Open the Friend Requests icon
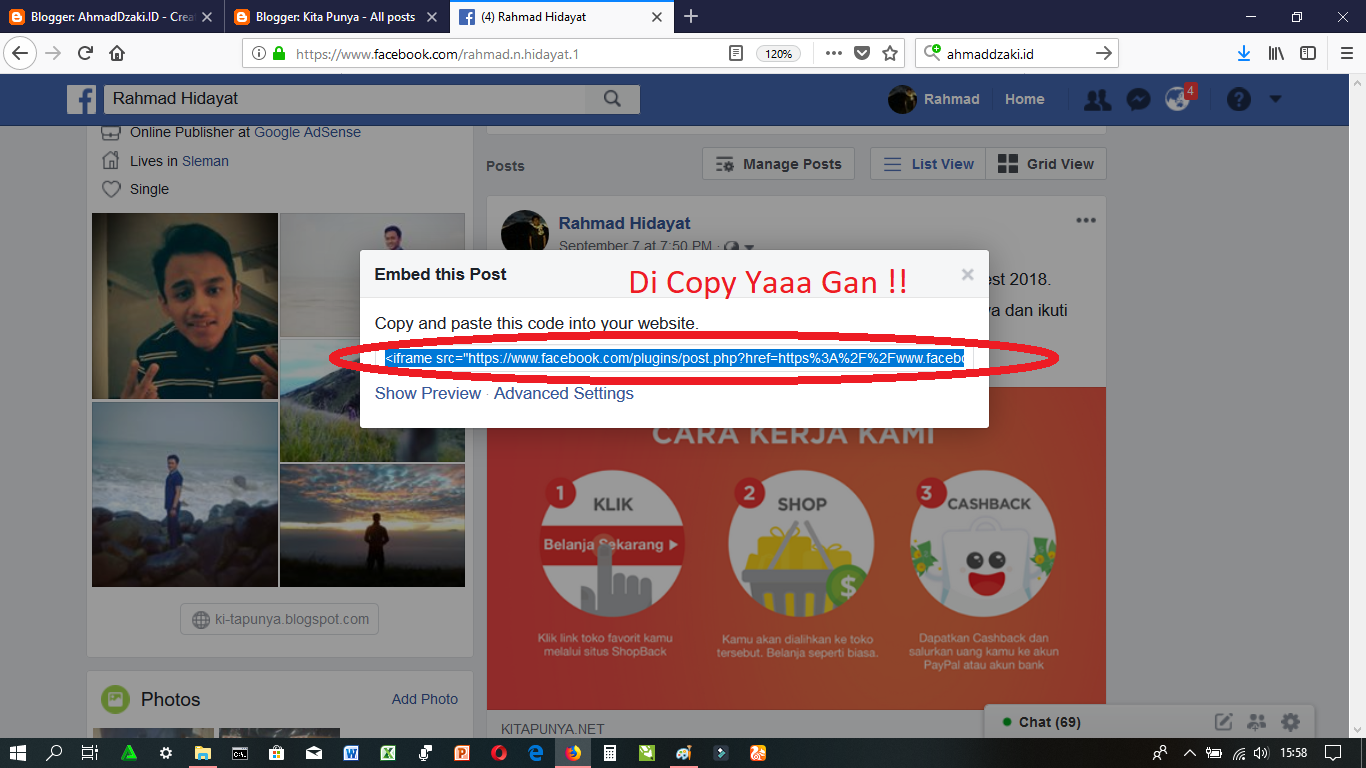The width and height of the screenshot is (1366, 768). click(1098, 99)
